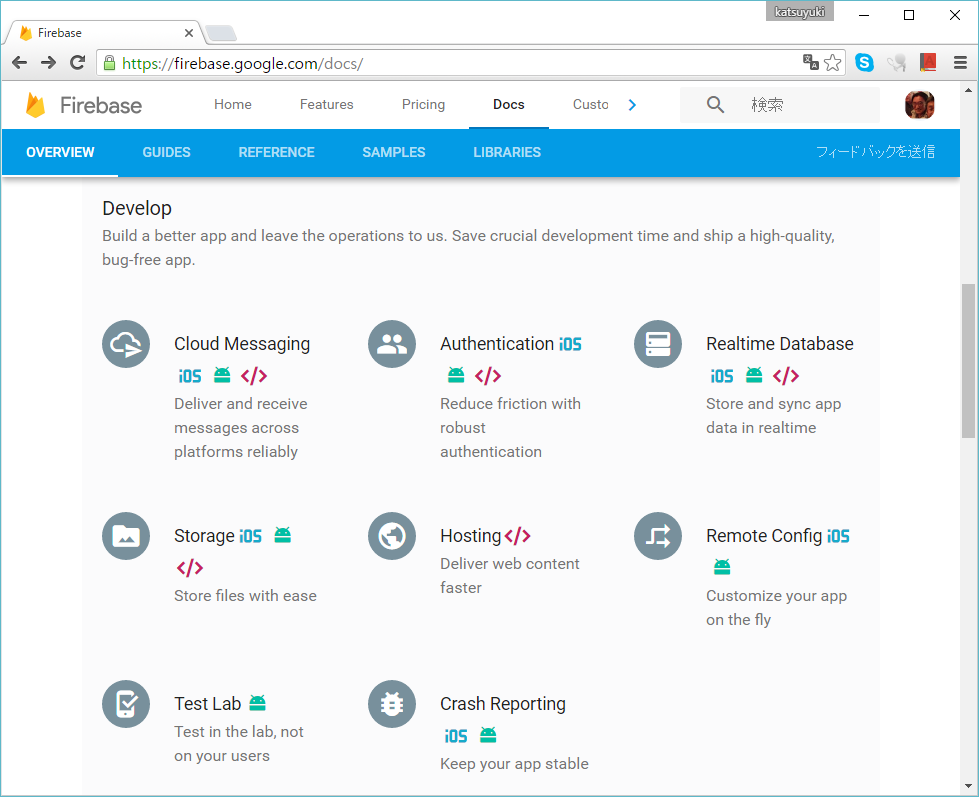Open the Home nav item
The height and width of the screenshot is (797, 979).
(233, 104)
